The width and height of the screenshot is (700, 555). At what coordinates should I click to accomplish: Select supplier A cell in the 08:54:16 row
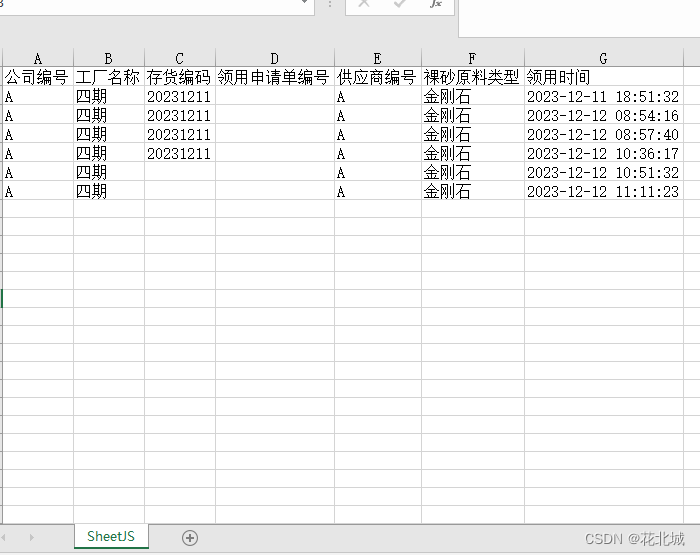pos(378,115)
